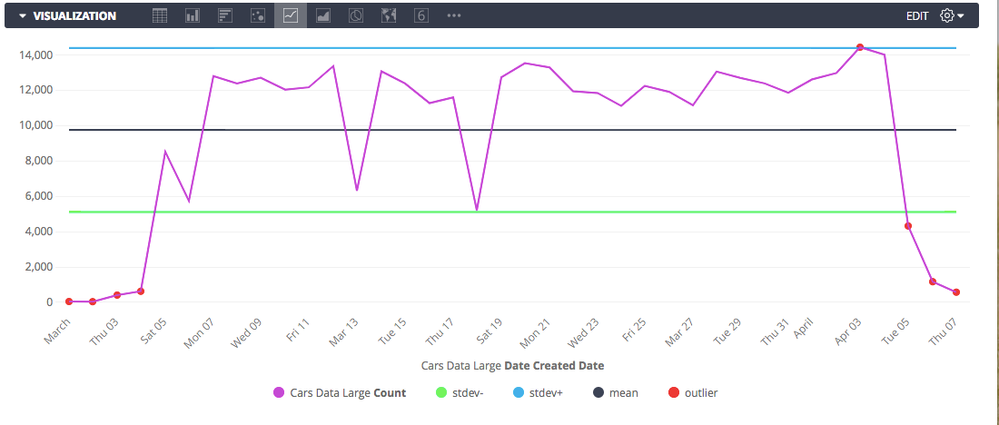Screen dimensions: 999x425
Task: Open the EDIT visualization settings
Action: click(917, 17)
